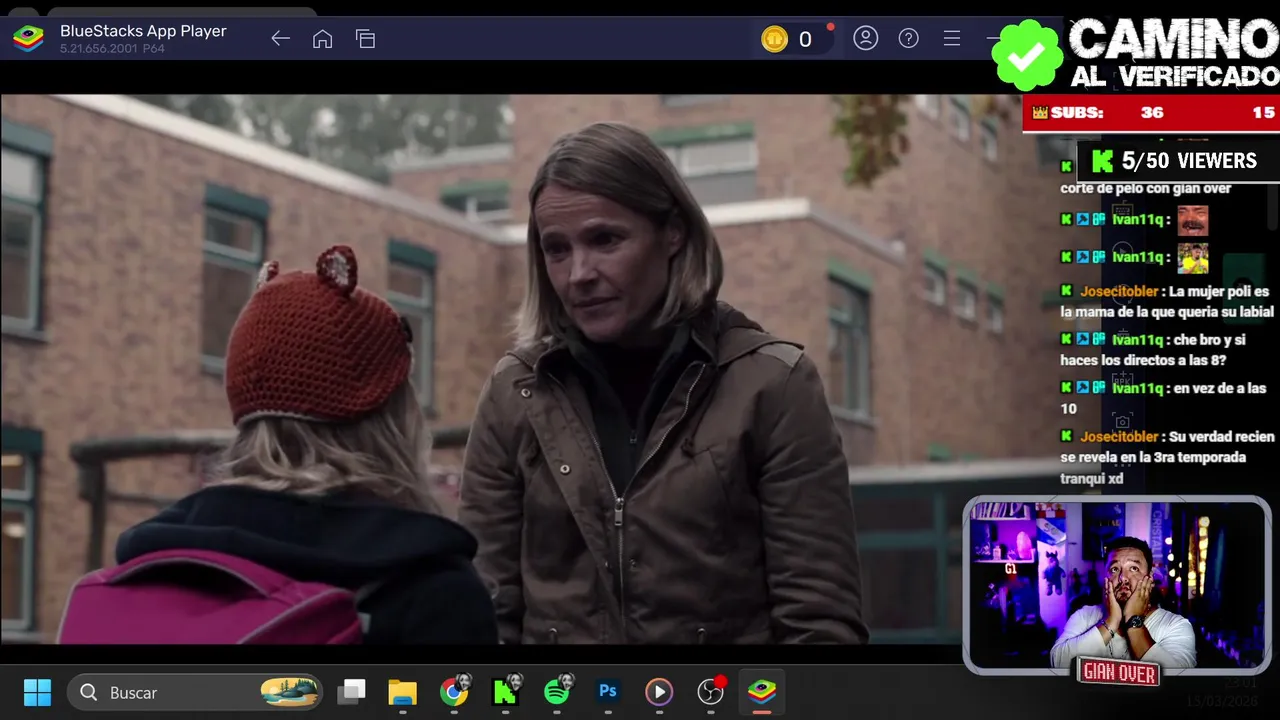Click the Buscar search magnifier icon

click(x=88, y=692)
